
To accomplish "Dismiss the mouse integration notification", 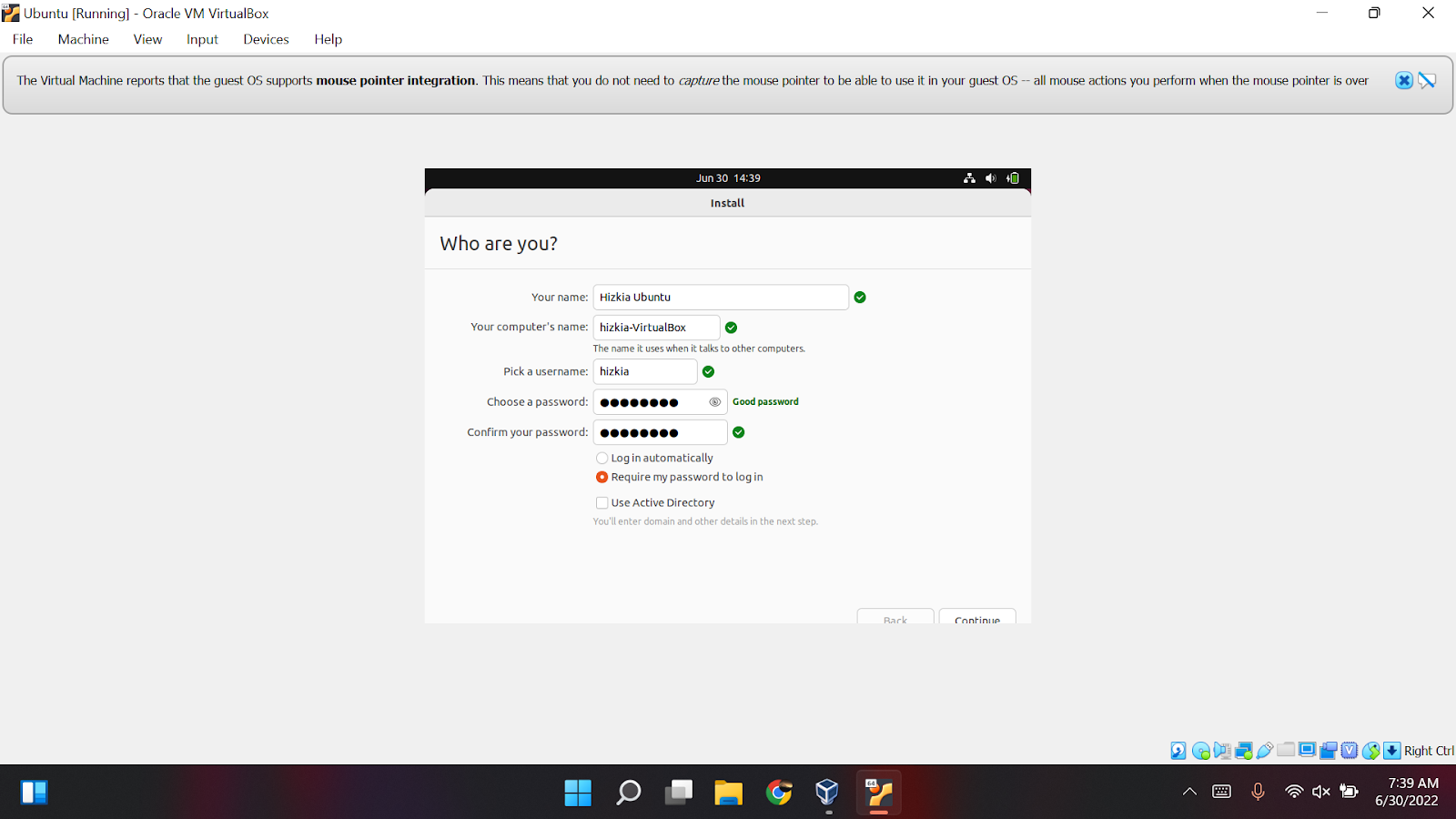I will tap(1404, 80).
